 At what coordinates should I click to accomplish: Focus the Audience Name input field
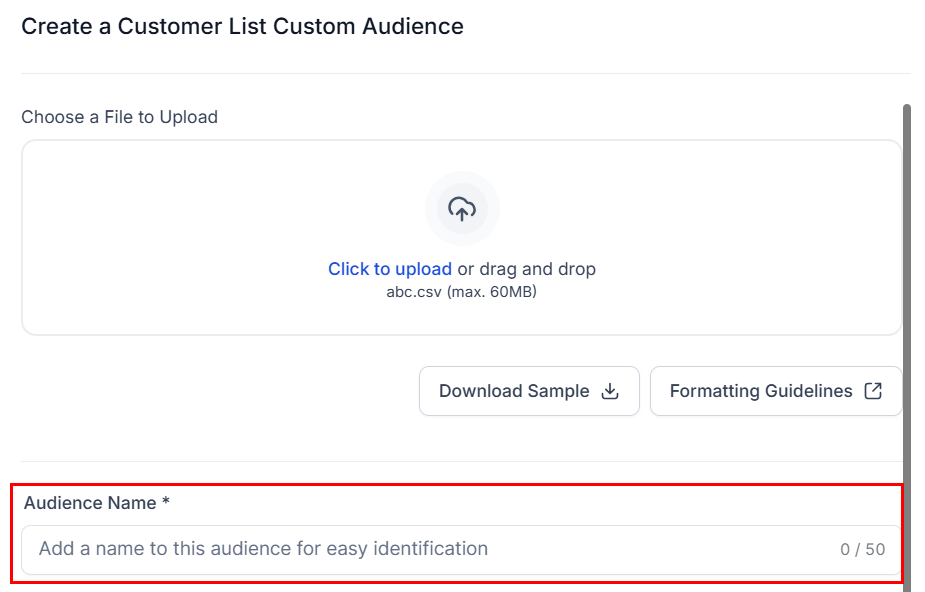coord(461,550)
